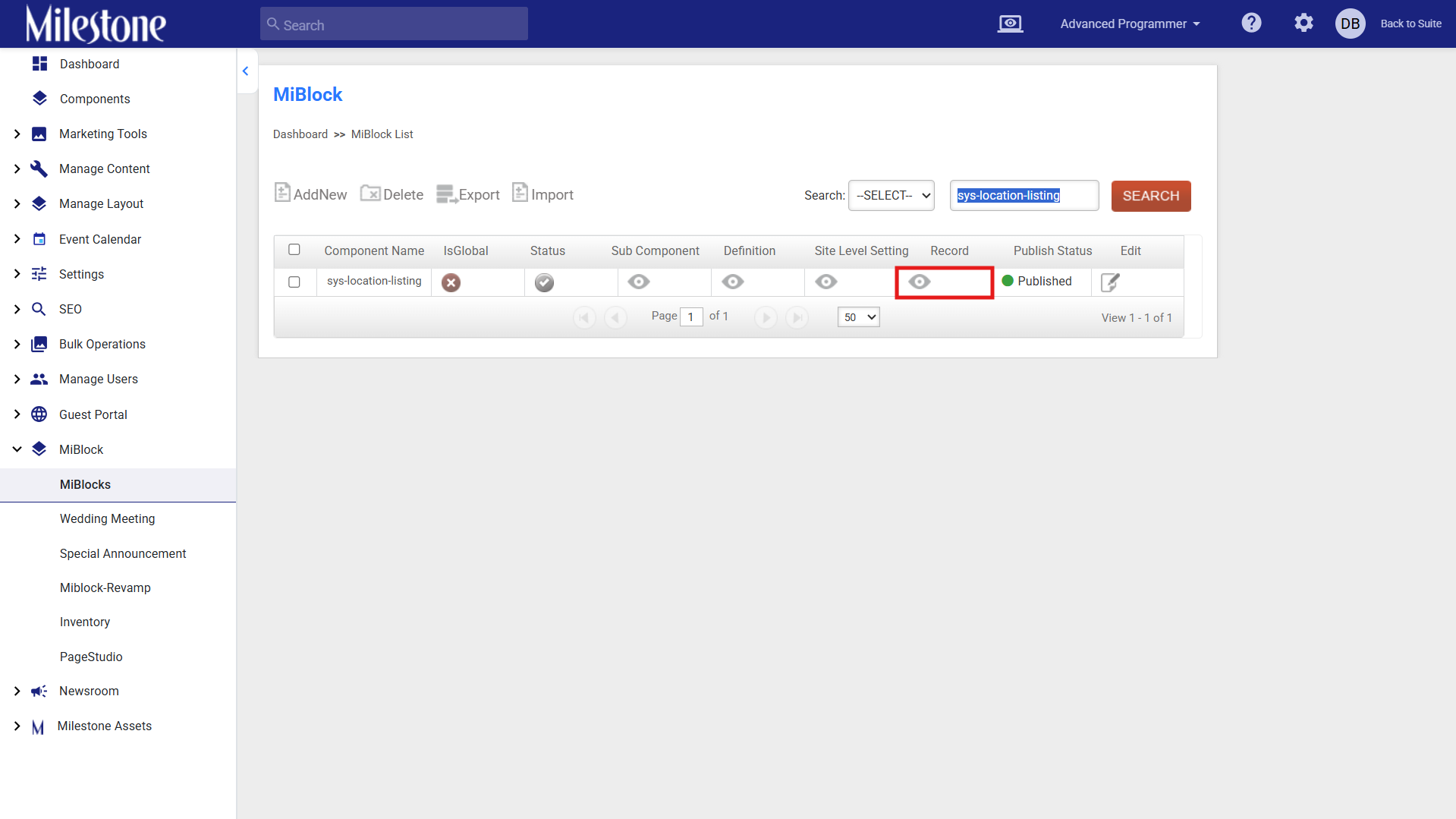Click the Milestone logo
This screenshot has height=819, width=1456.
tap(96, 24)
